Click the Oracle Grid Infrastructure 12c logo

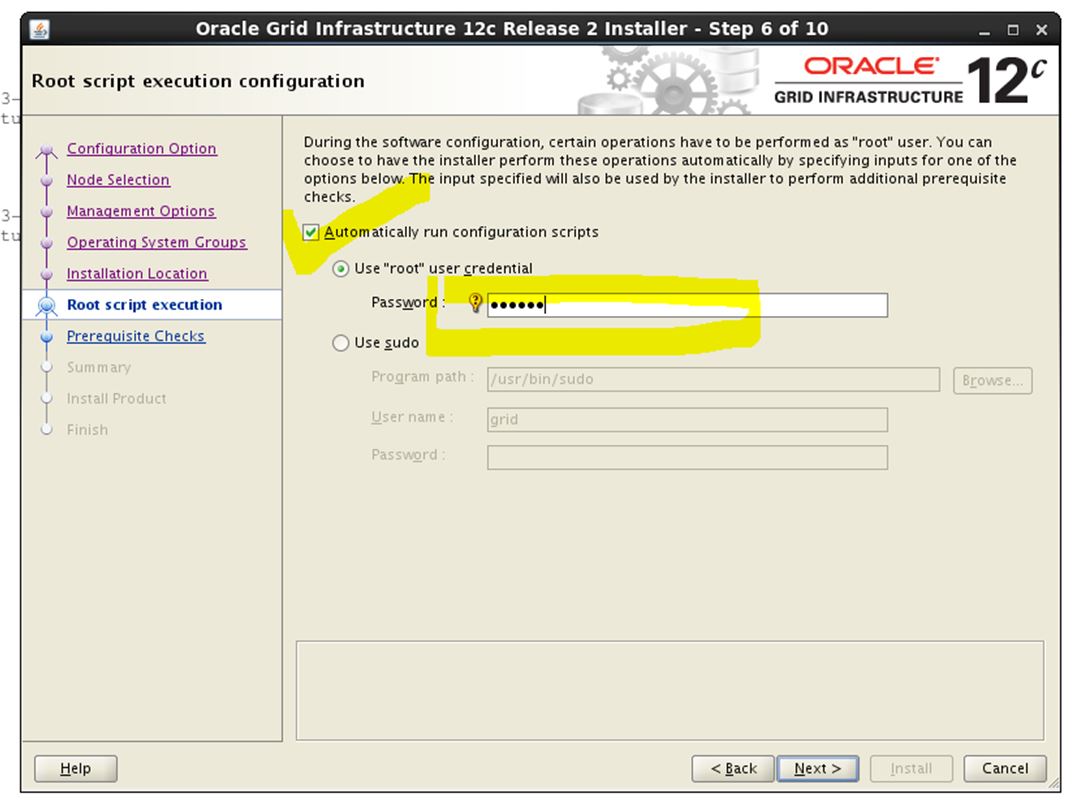click(x=909, y=81)
